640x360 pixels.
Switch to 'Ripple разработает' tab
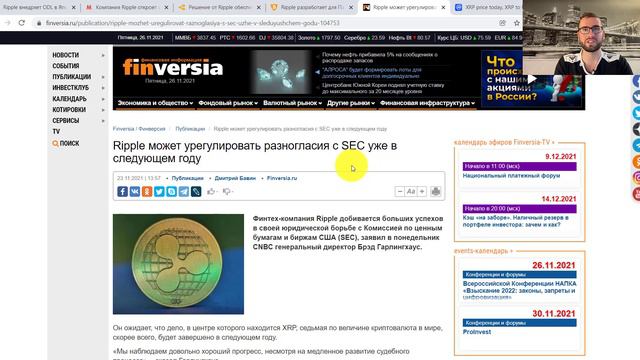coord(312,7)
